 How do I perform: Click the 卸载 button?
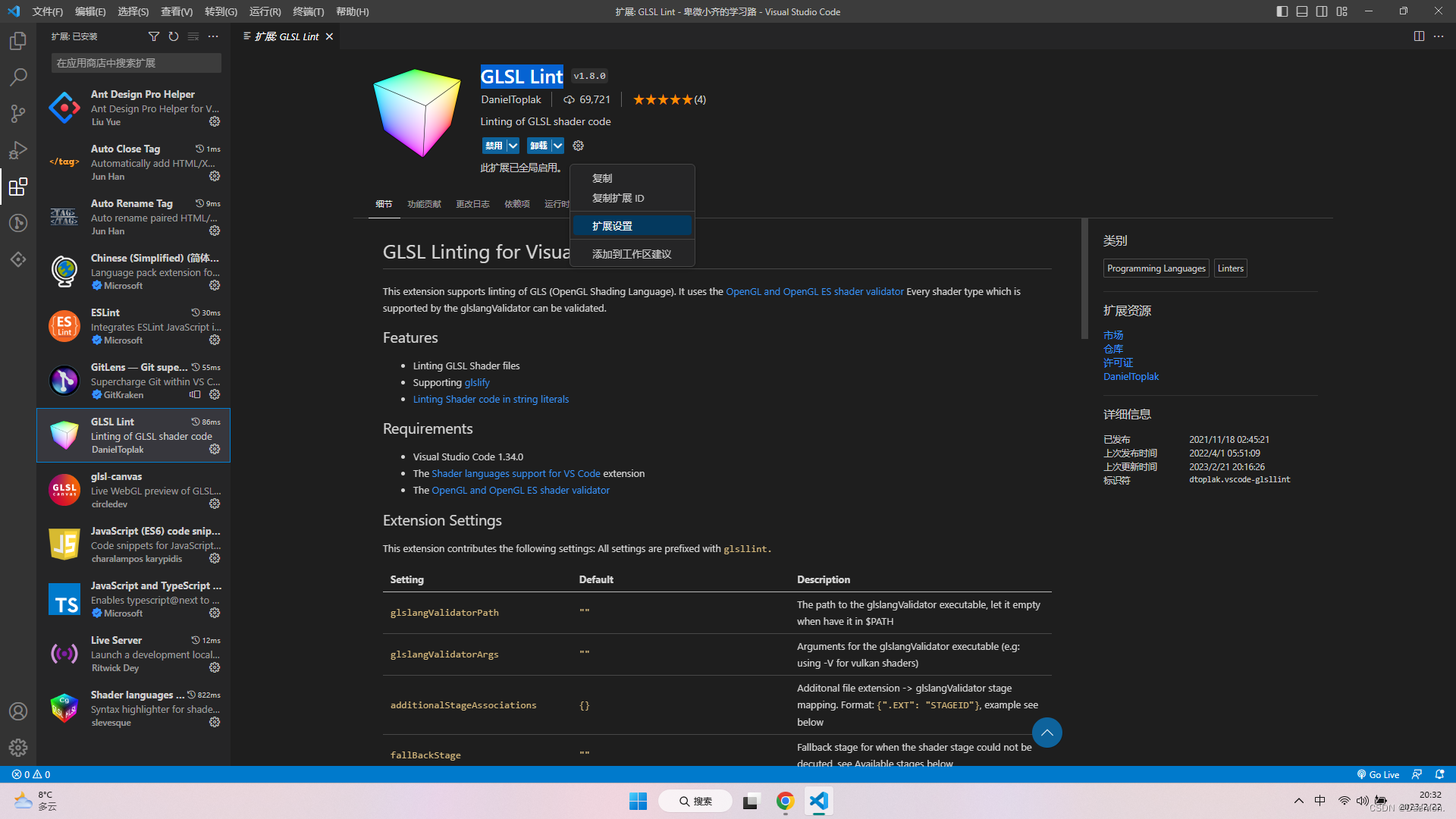(539, 146)
